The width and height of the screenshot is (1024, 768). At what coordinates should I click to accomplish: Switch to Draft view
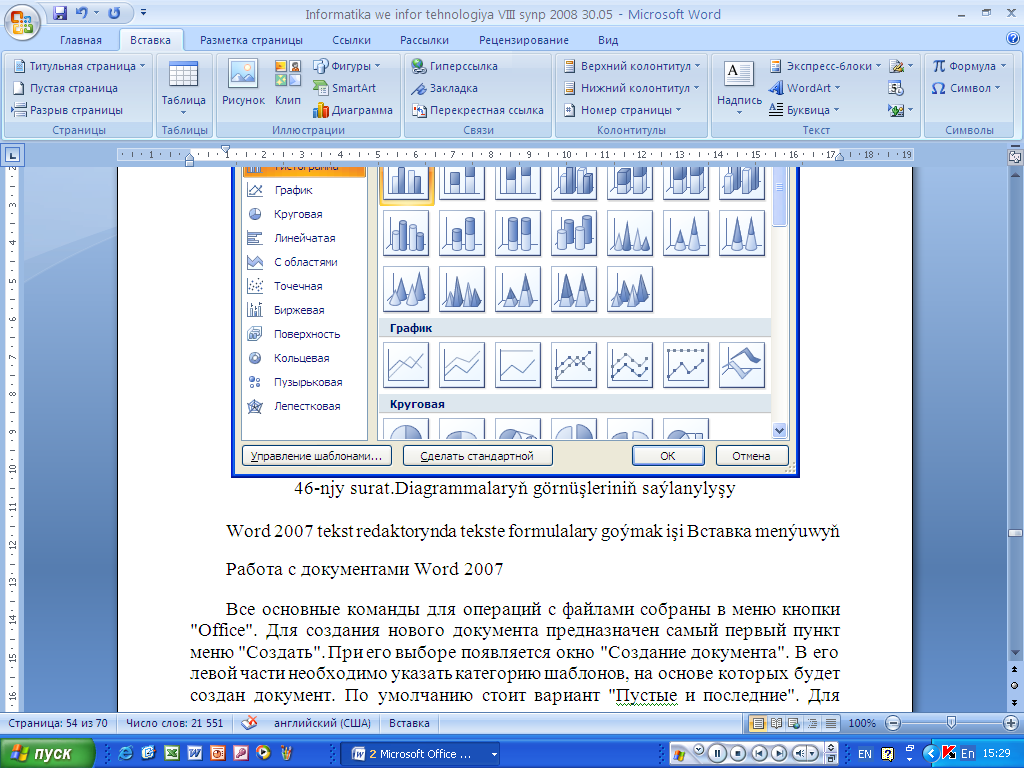click(x=830, y=723)
